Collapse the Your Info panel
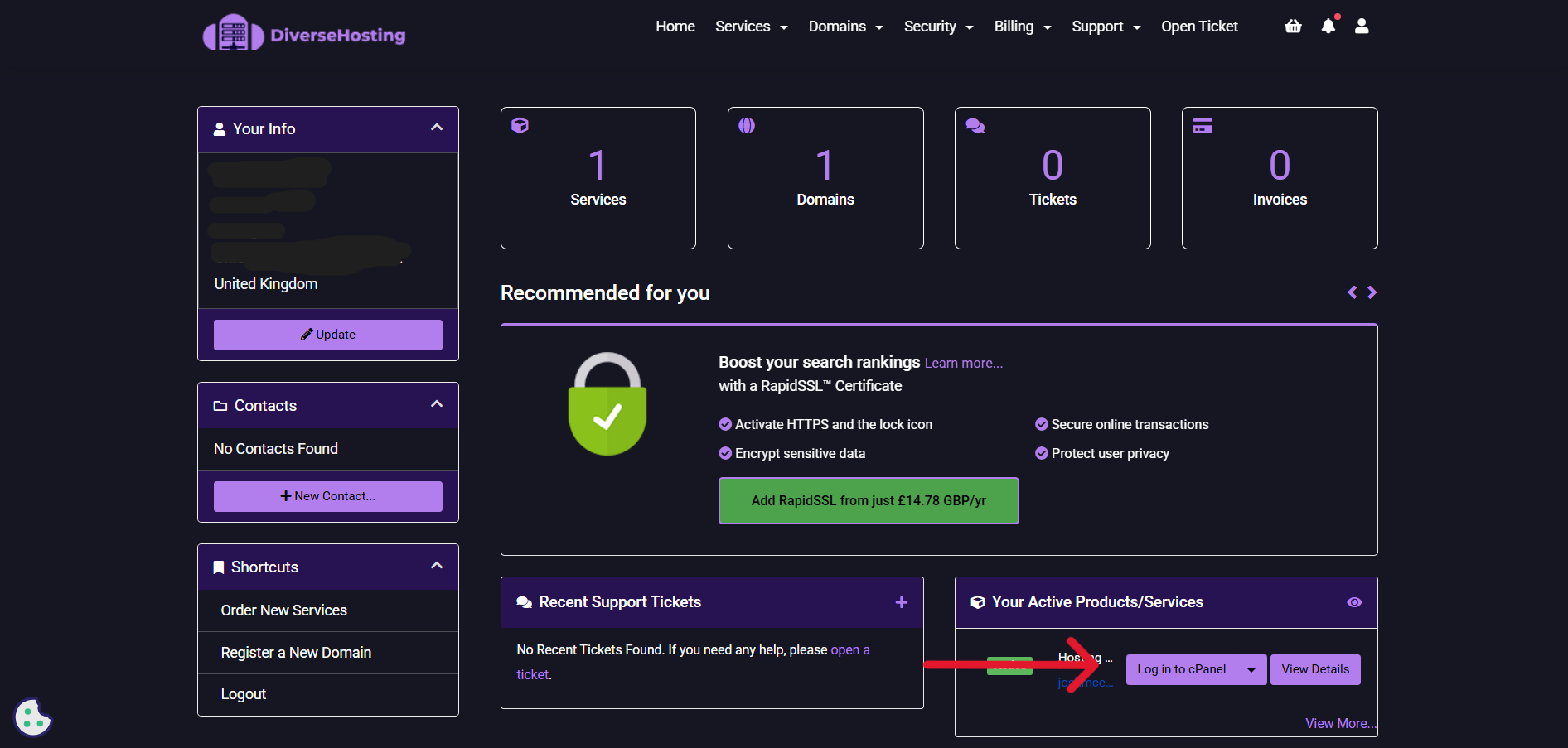This screenshot has width=1568, height=748. pyautogui.click(x=437, y=128)
